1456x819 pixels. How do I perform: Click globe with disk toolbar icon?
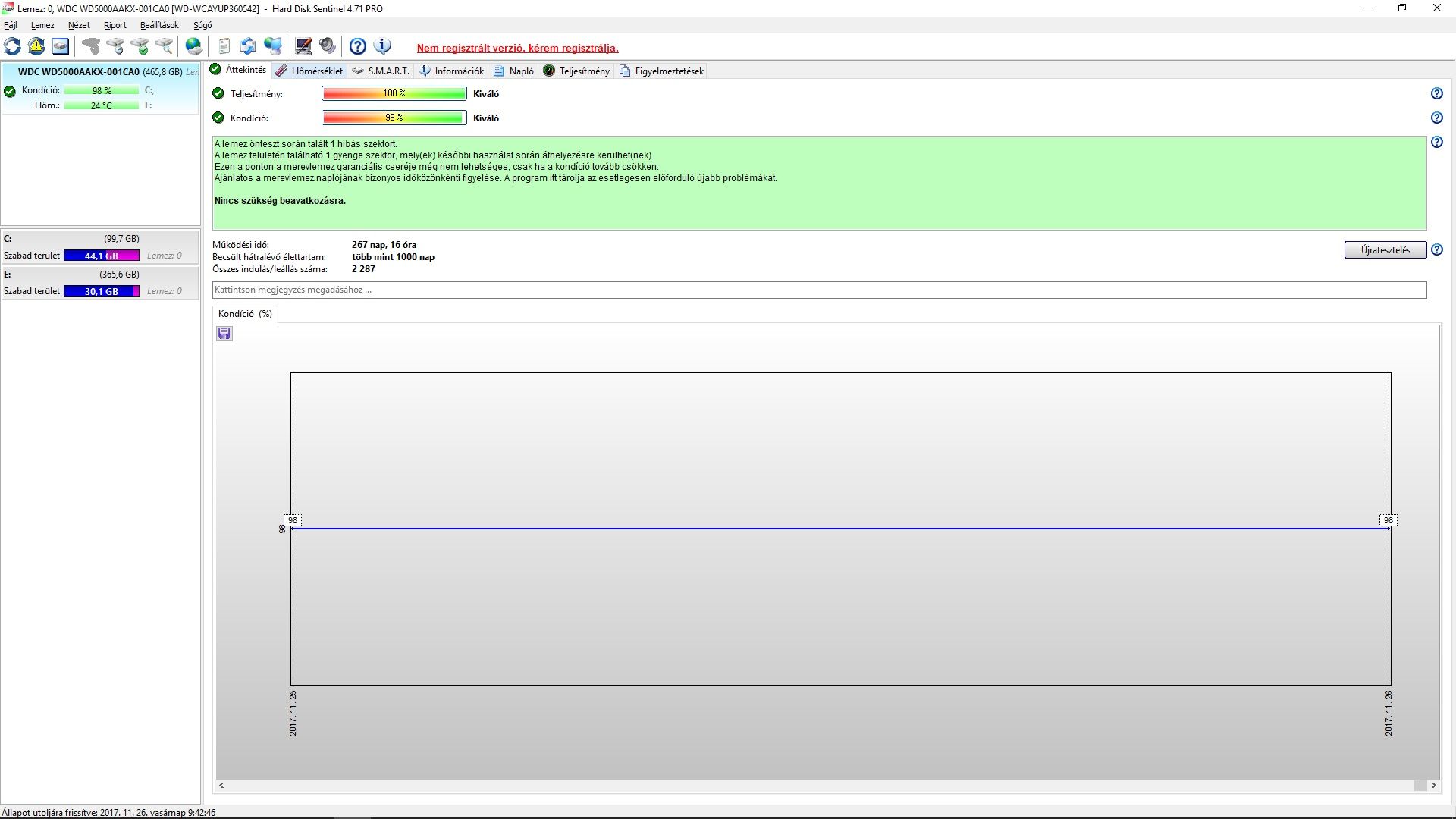click(194, 46)
